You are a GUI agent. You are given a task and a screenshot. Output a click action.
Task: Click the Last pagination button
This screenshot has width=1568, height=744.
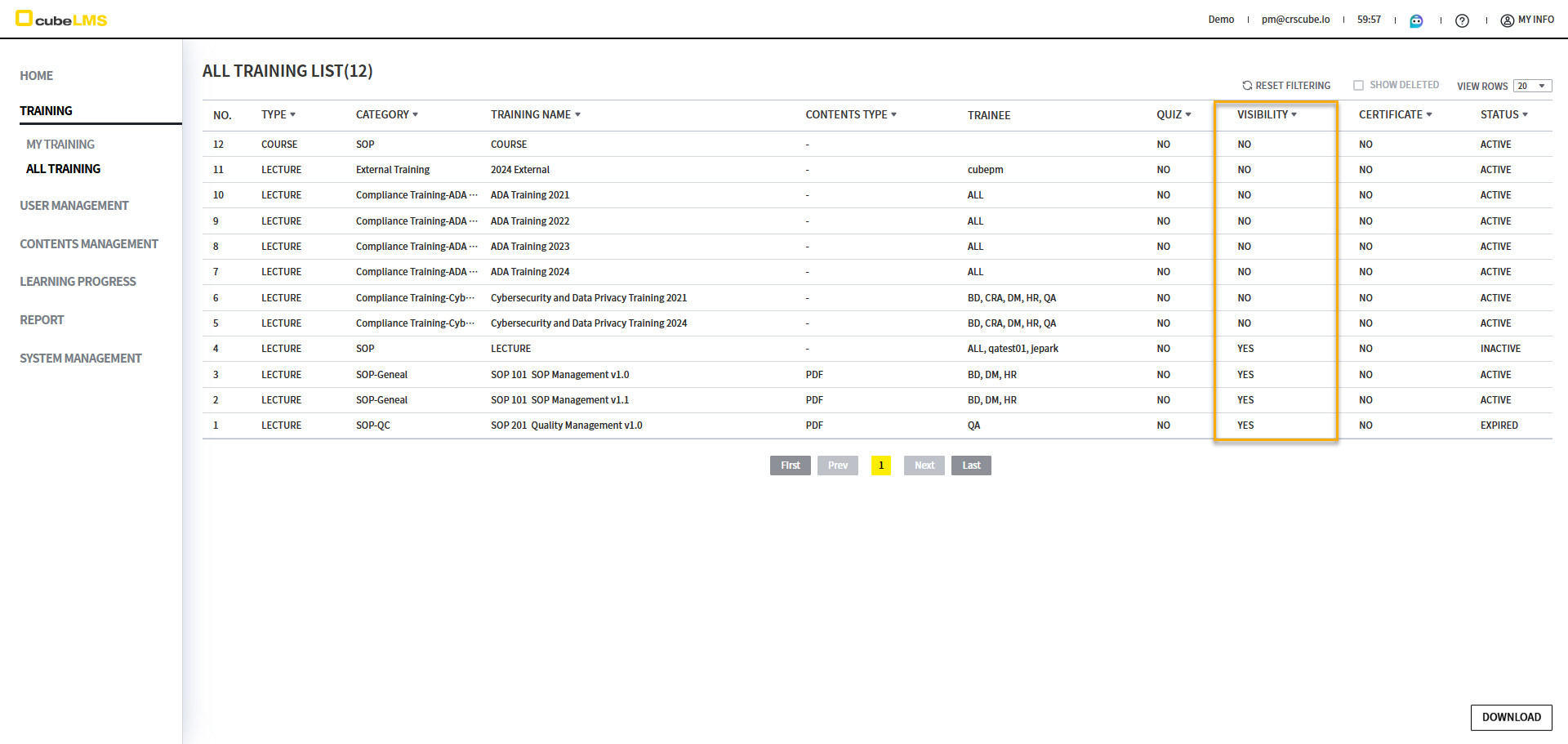tap(970, 466)
